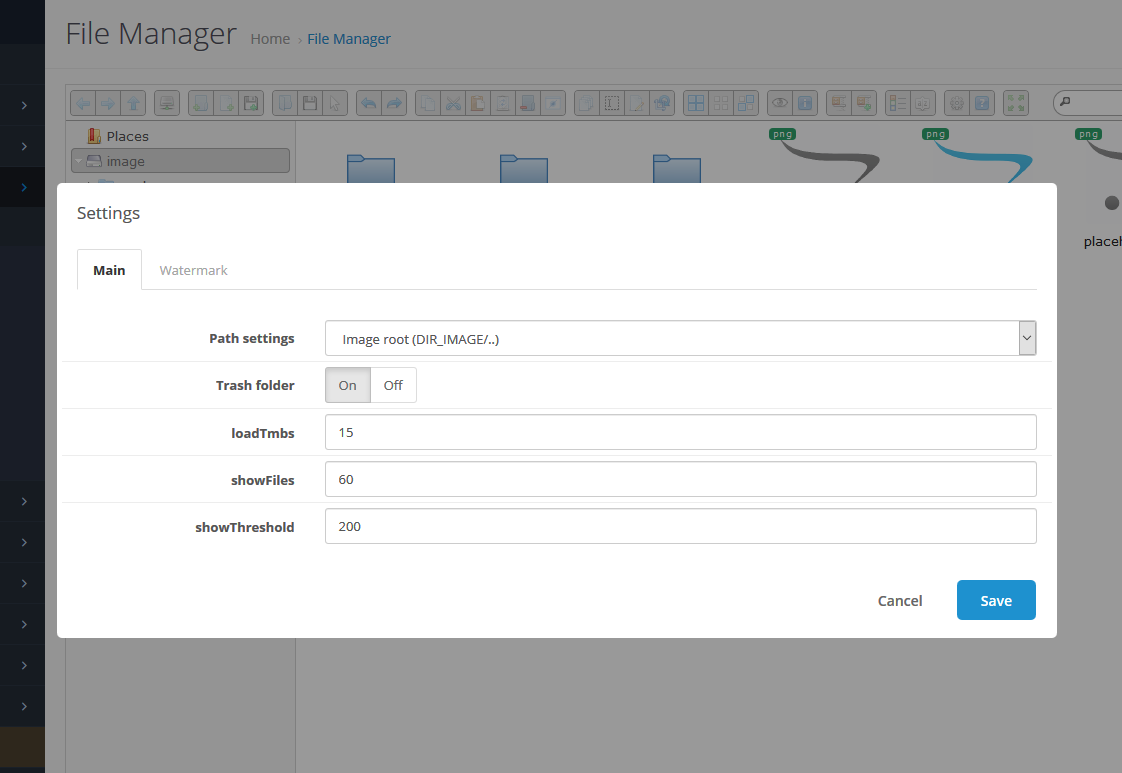The image size is (1122, 773).
Task: Click the extract archive icon
Action: [839, 104]
